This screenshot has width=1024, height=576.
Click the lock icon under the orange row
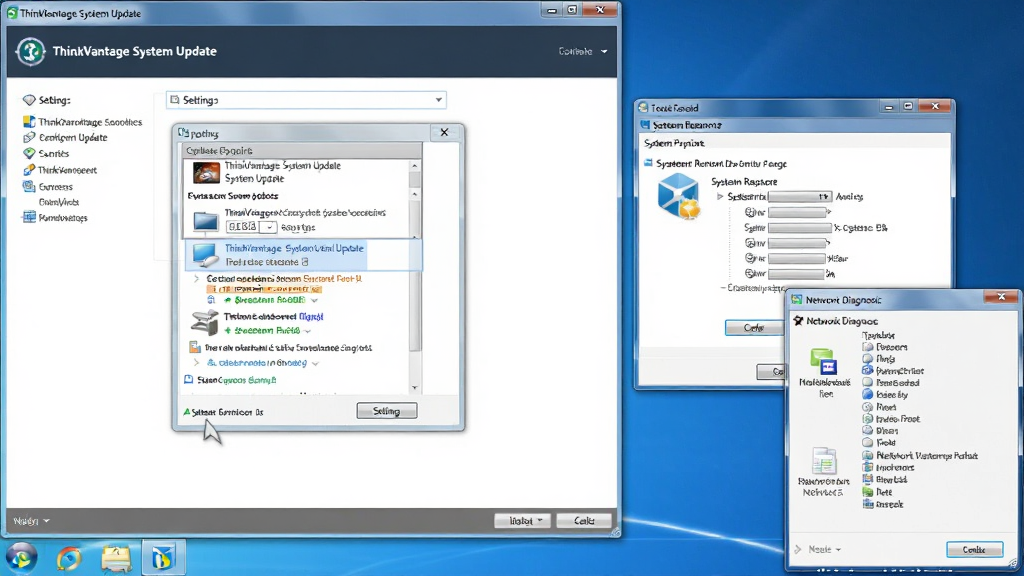coord(211,300)
